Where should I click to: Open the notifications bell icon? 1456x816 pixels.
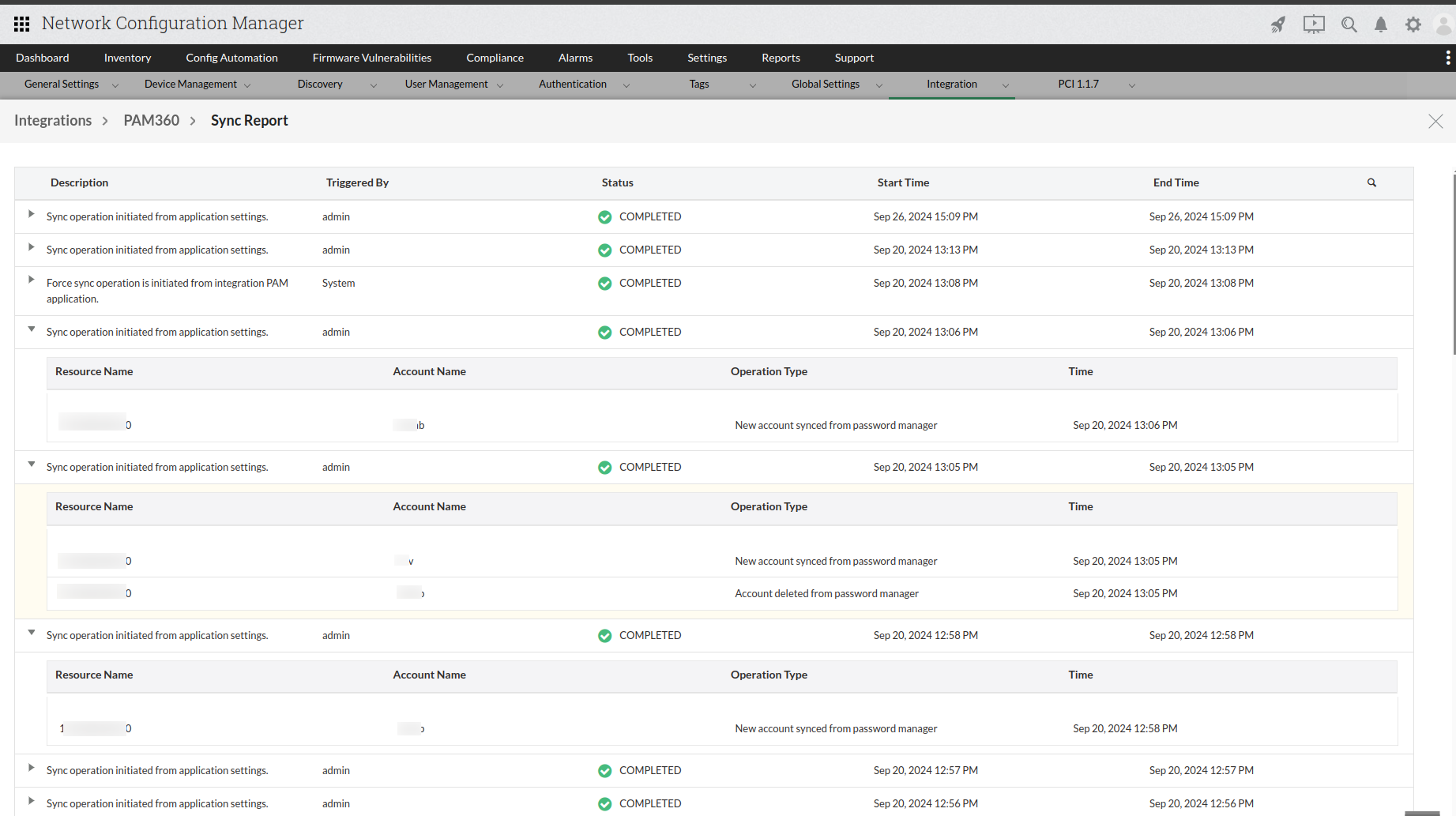tap(1381, 24)
